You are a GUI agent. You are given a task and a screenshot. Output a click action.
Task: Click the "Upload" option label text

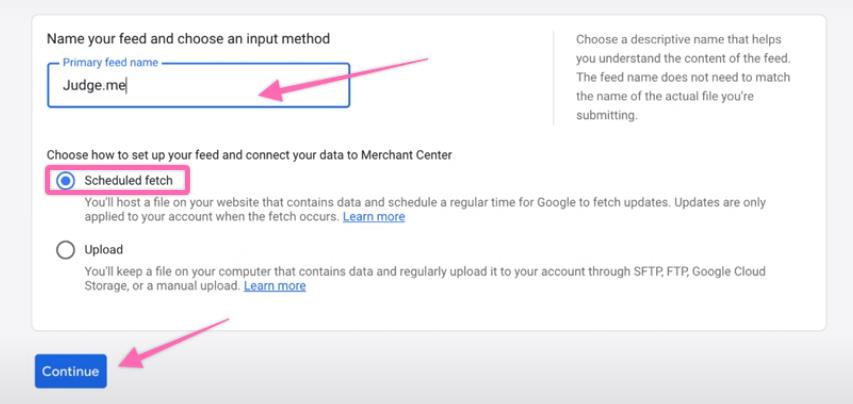(104, 250)
